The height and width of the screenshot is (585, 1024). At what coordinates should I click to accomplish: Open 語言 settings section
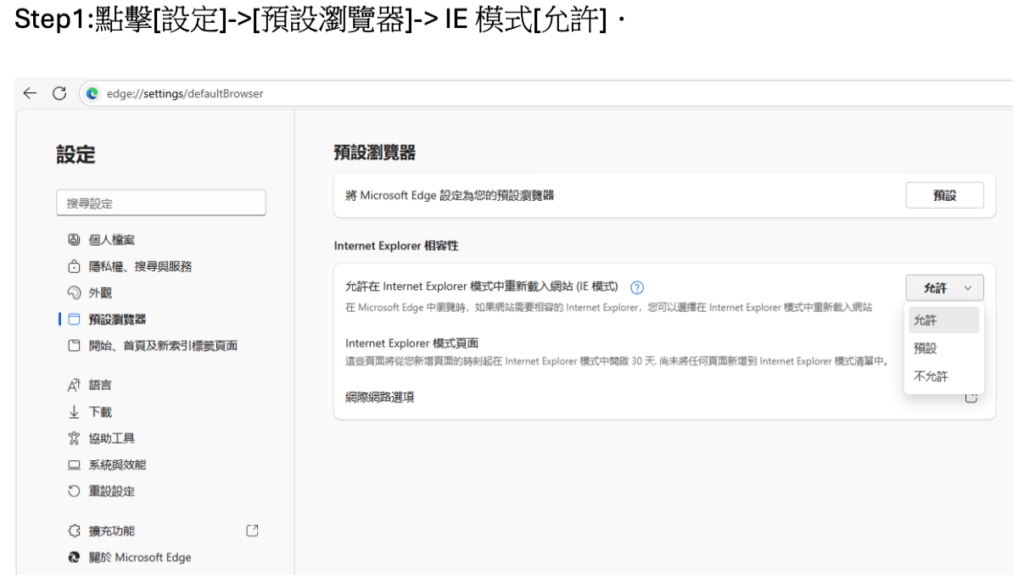tap(98, 383)
